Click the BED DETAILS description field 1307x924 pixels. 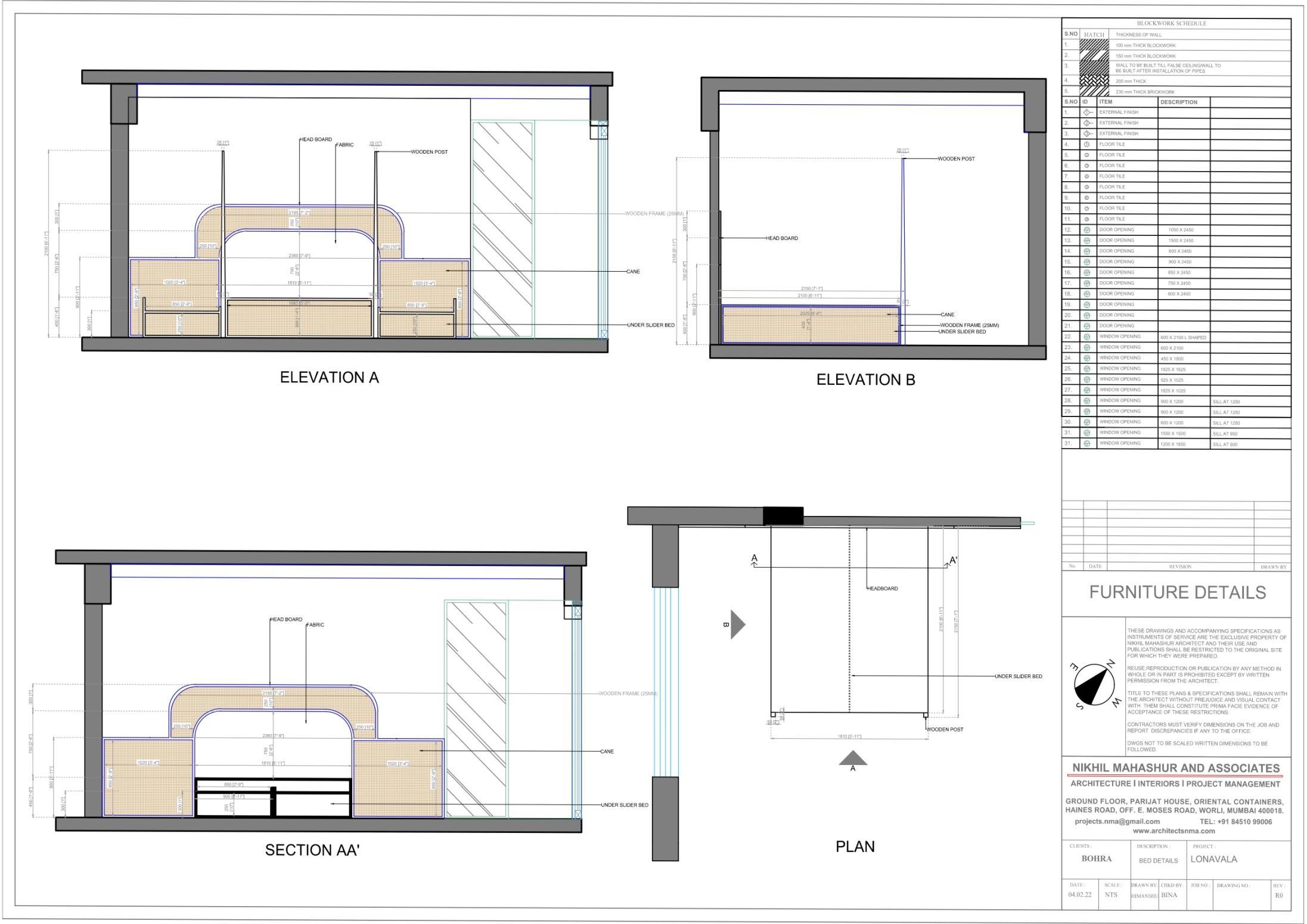point(1158,860)
